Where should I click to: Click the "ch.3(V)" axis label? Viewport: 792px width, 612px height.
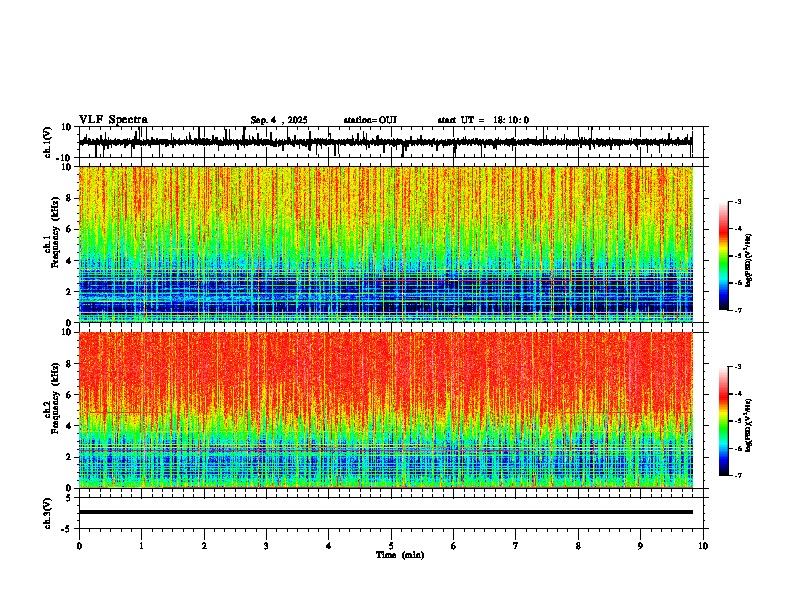[x=48, y=514]
